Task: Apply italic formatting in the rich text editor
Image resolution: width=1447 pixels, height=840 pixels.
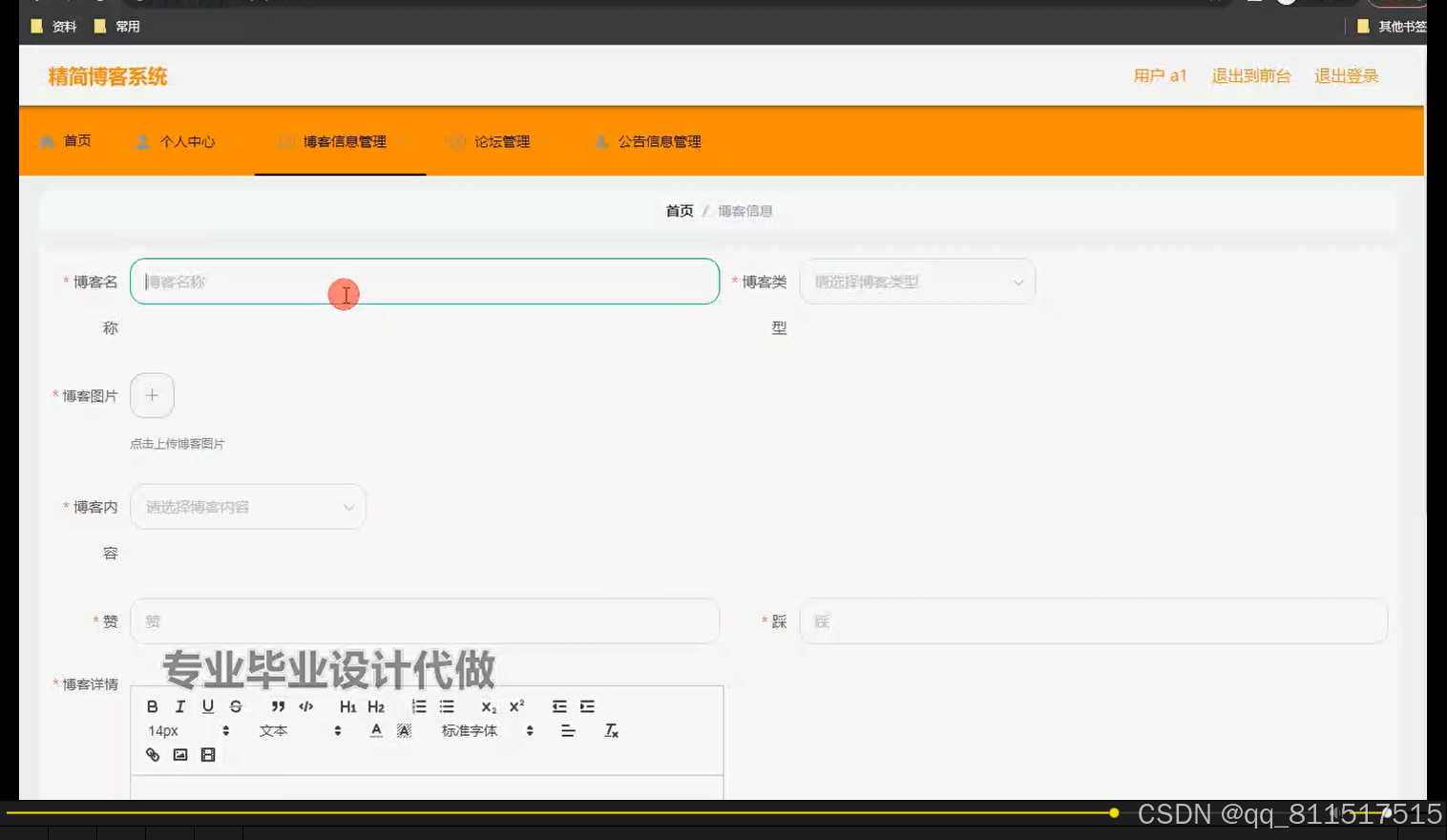Action: (x=179, y=706)
